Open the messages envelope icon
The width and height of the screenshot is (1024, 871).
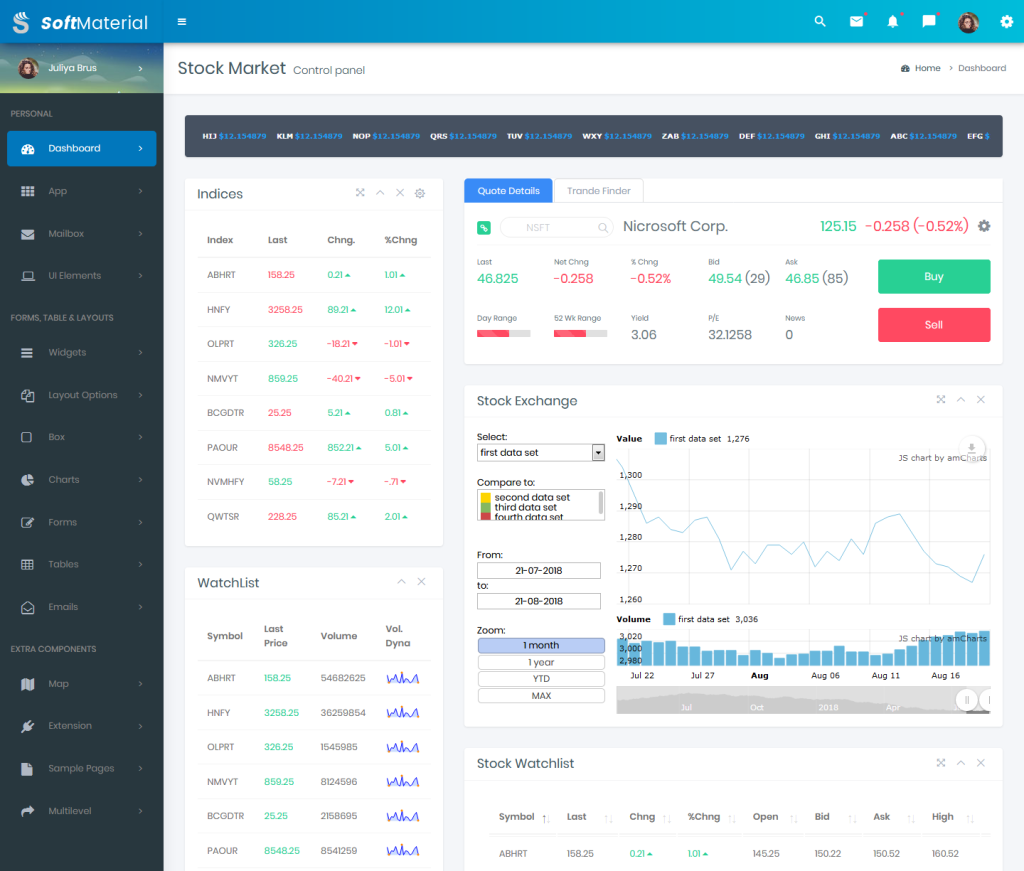tap(856, 21)
